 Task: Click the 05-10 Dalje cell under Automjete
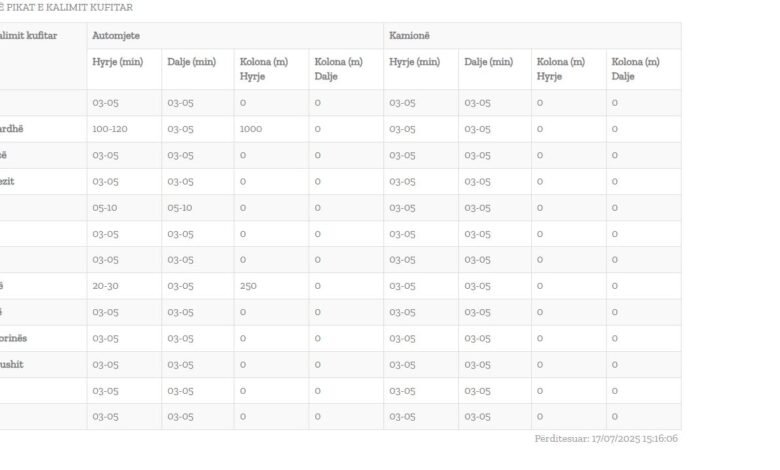pyautogui.click(x=180, y=208)
